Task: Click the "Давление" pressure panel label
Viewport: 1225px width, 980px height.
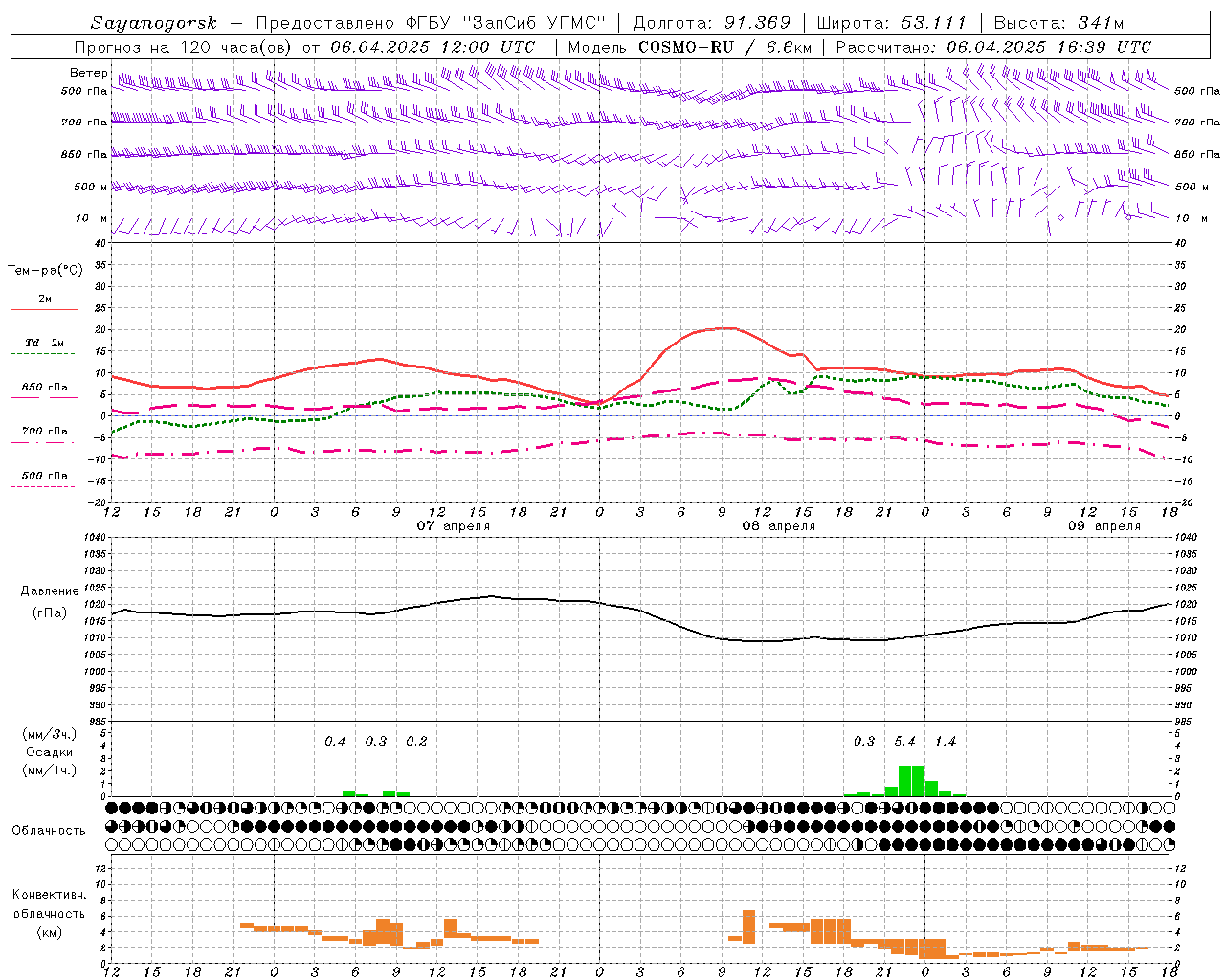Action: click(x=50, y=591)
